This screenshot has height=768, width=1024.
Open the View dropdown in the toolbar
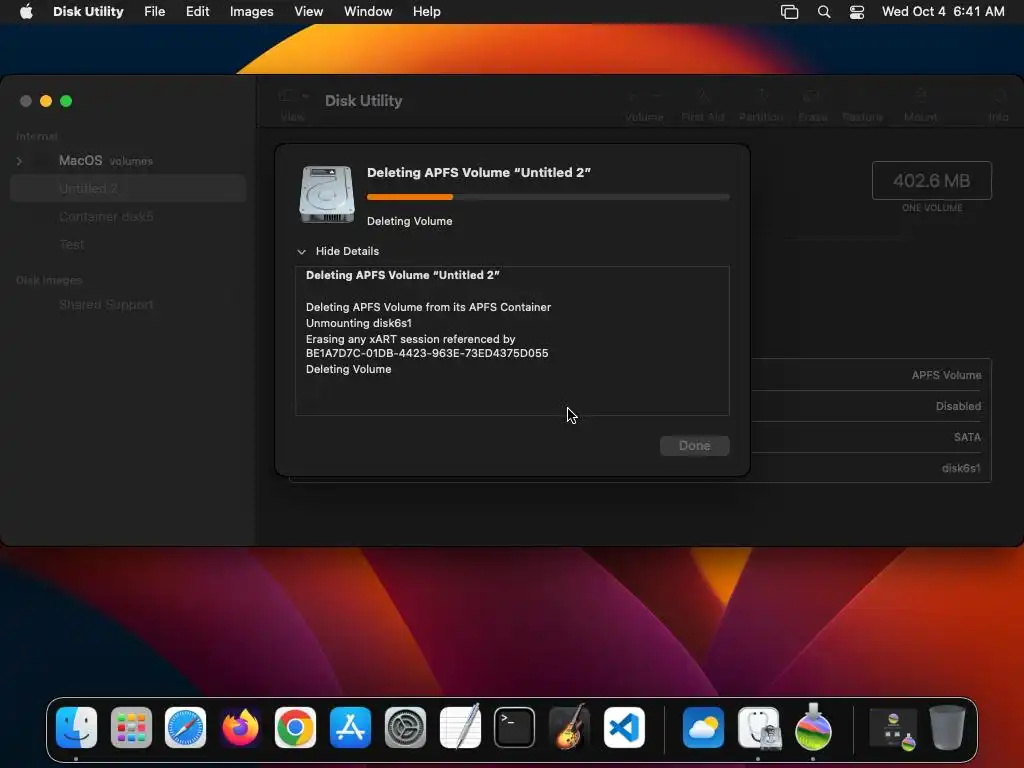coord(293,105)
